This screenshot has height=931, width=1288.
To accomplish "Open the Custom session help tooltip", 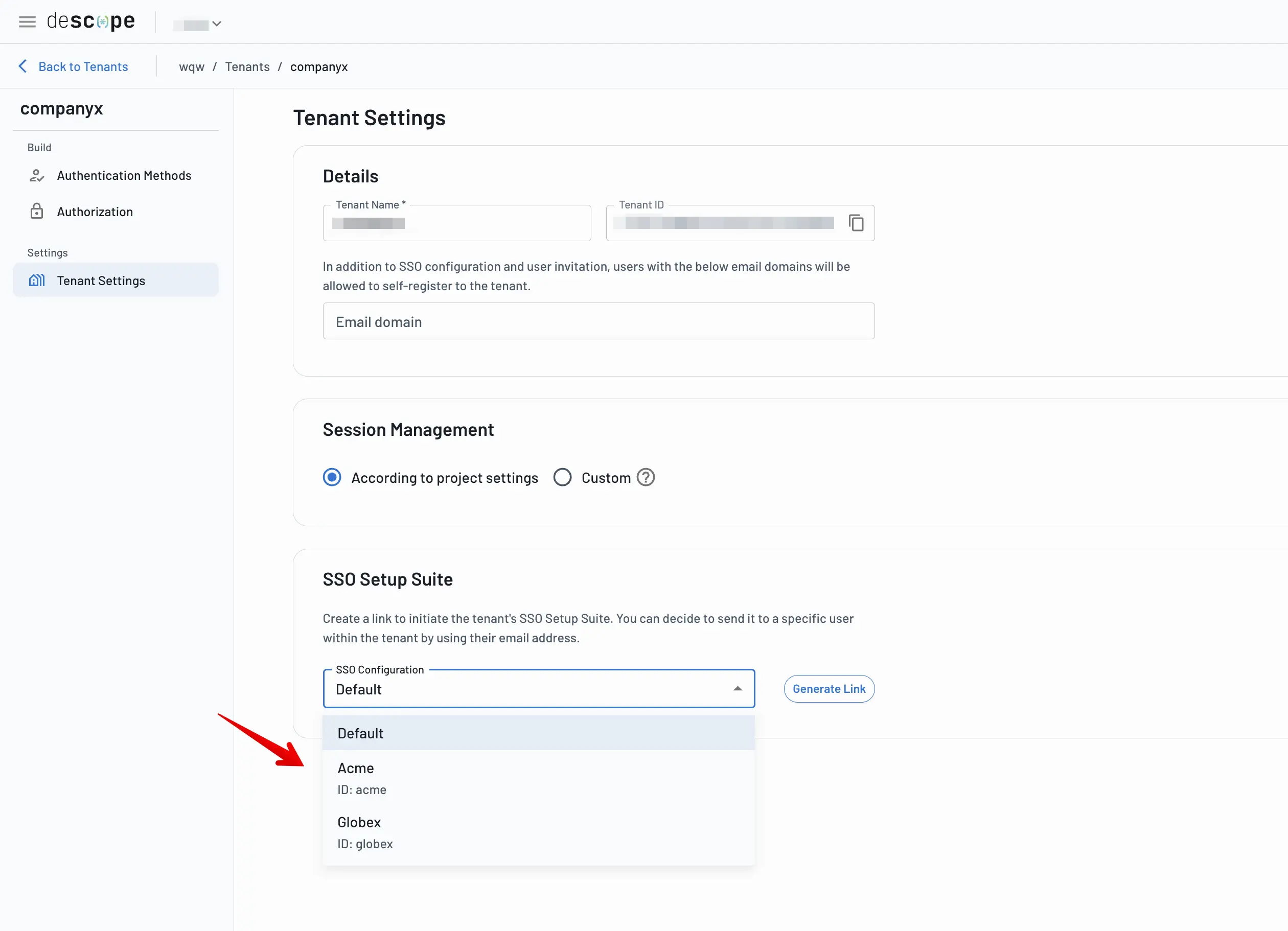I will 646,477.
